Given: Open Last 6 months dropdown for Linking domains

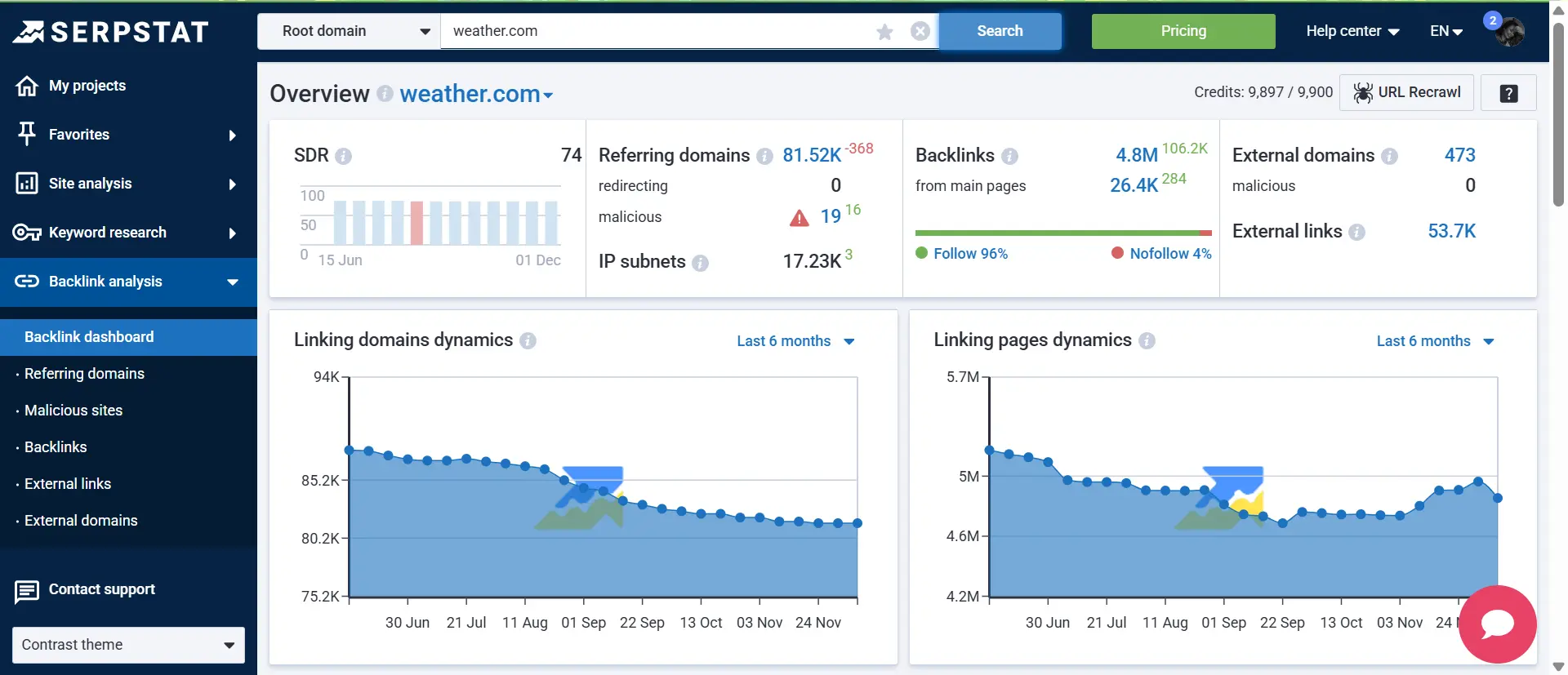Looking at the screenshot, I should pos(795,341).
